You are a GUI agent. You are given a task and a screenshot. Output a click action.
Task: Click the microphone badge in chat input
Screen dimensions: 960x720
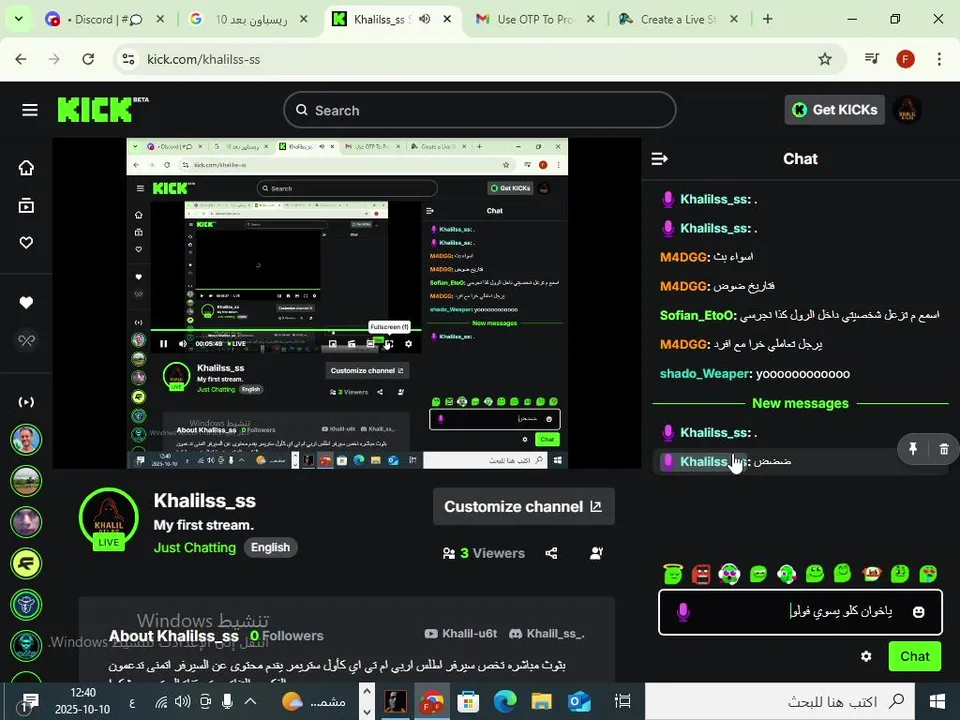point(683,612)
